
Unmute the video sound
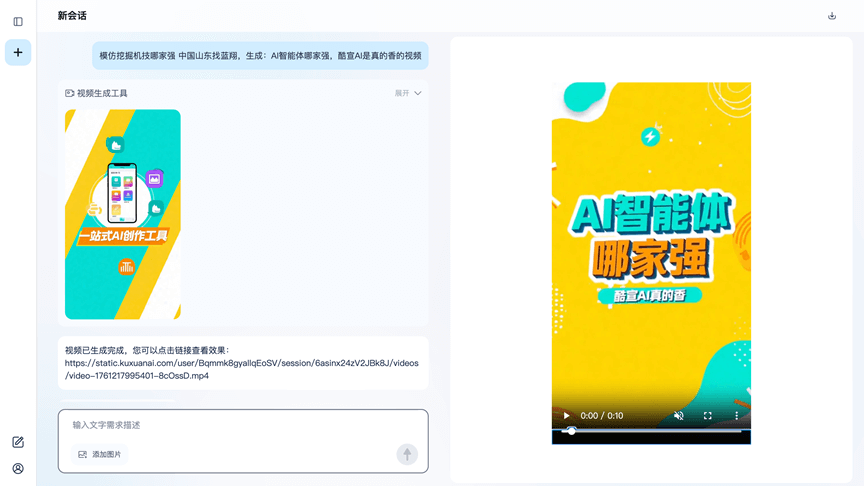point(679,416)
